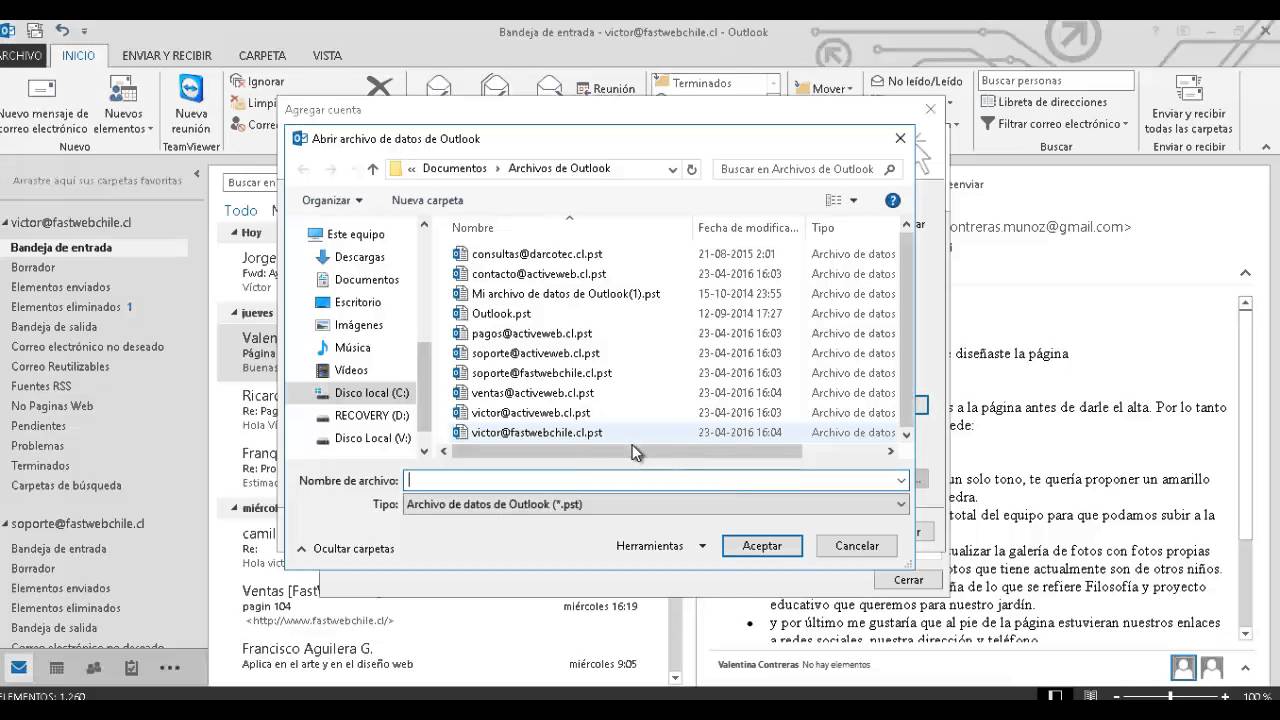The image size is (1280, 720).
Task: Open the Organizar dropdown menu
Action: (x=332, y=200)
